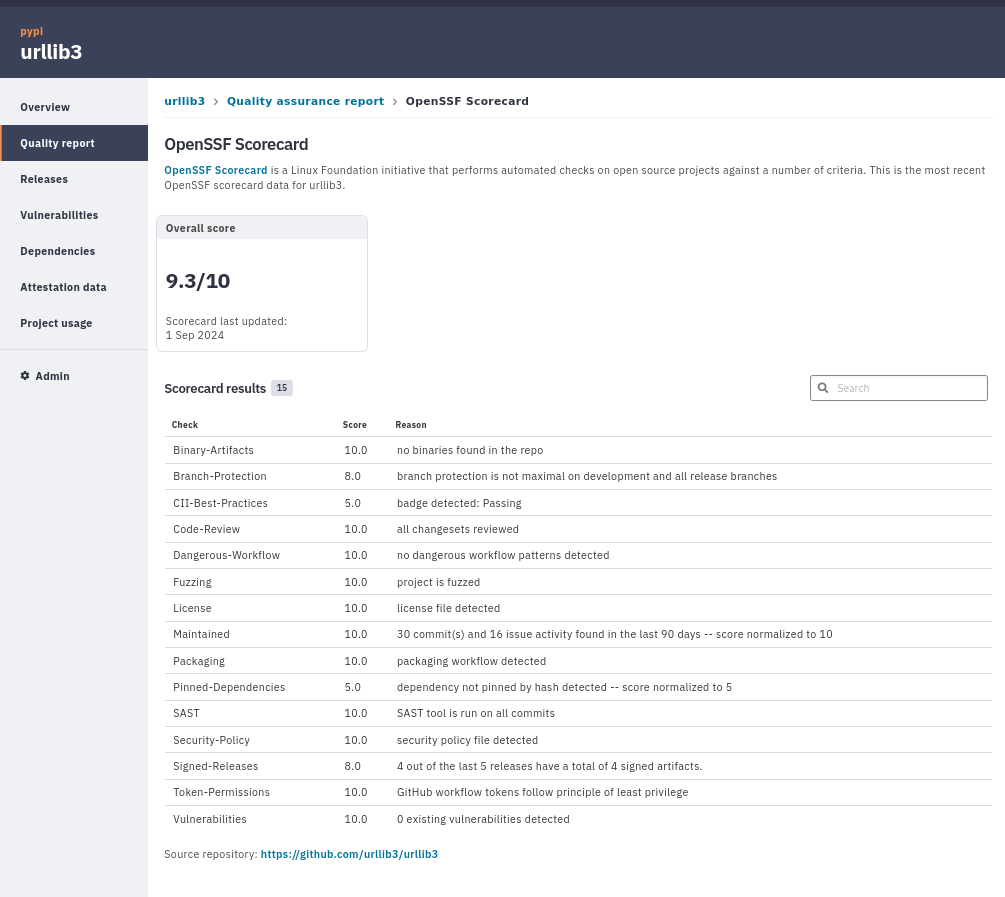Click Quality assurance report breadcrumb
The height and width of the screenshot is (897, 1005).
coord(305,101)
